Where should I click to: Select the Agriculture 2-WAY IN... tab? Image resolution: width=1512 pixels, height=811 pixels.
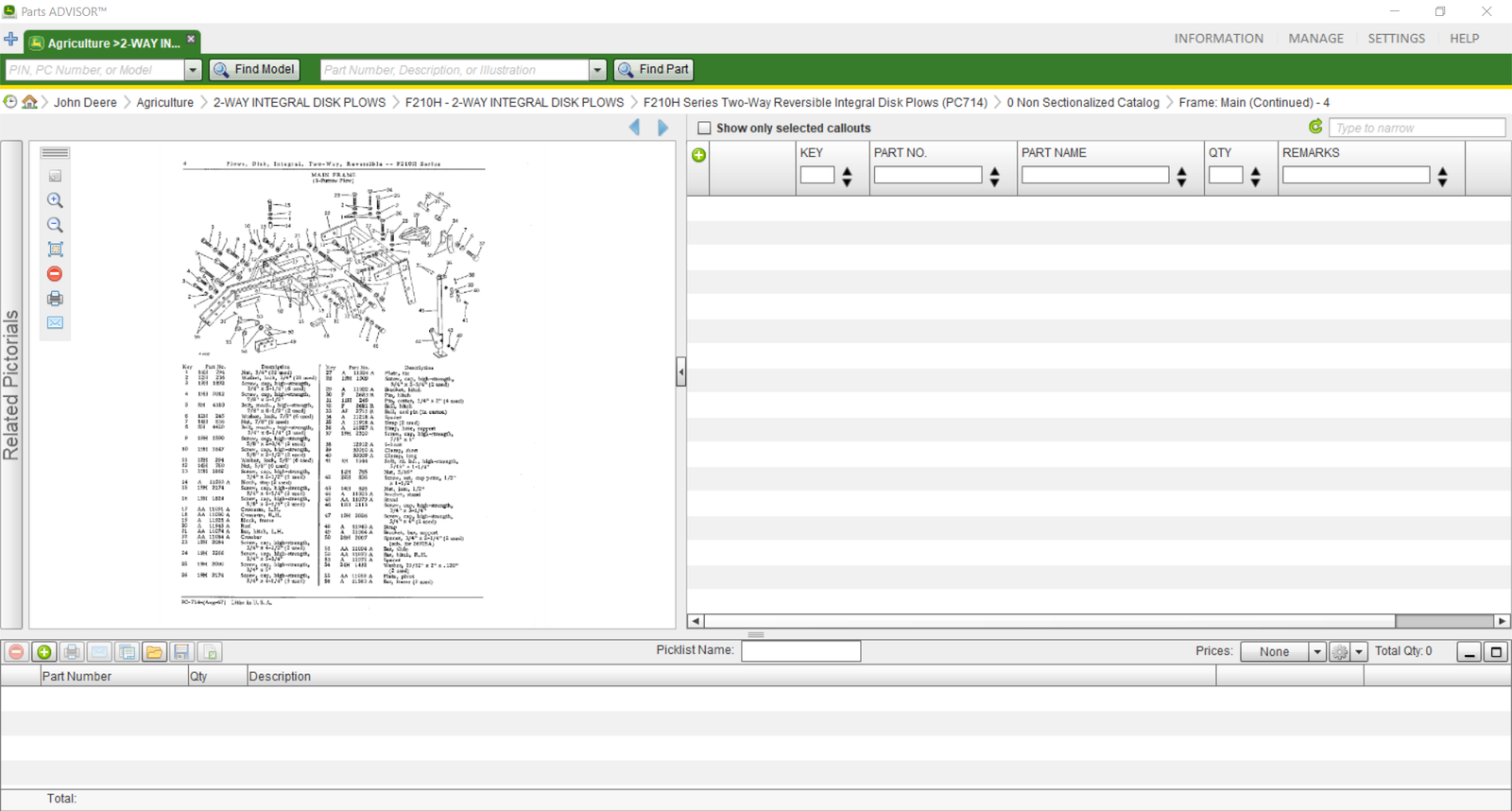tap(112, 43)
